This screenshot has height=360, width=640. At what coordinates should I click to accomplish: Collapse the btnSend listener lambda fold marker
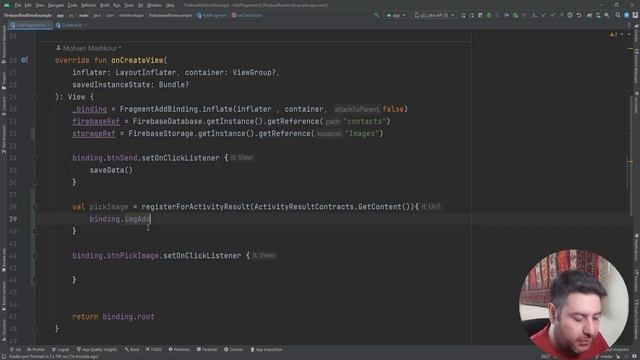click(x=35, y=158)
